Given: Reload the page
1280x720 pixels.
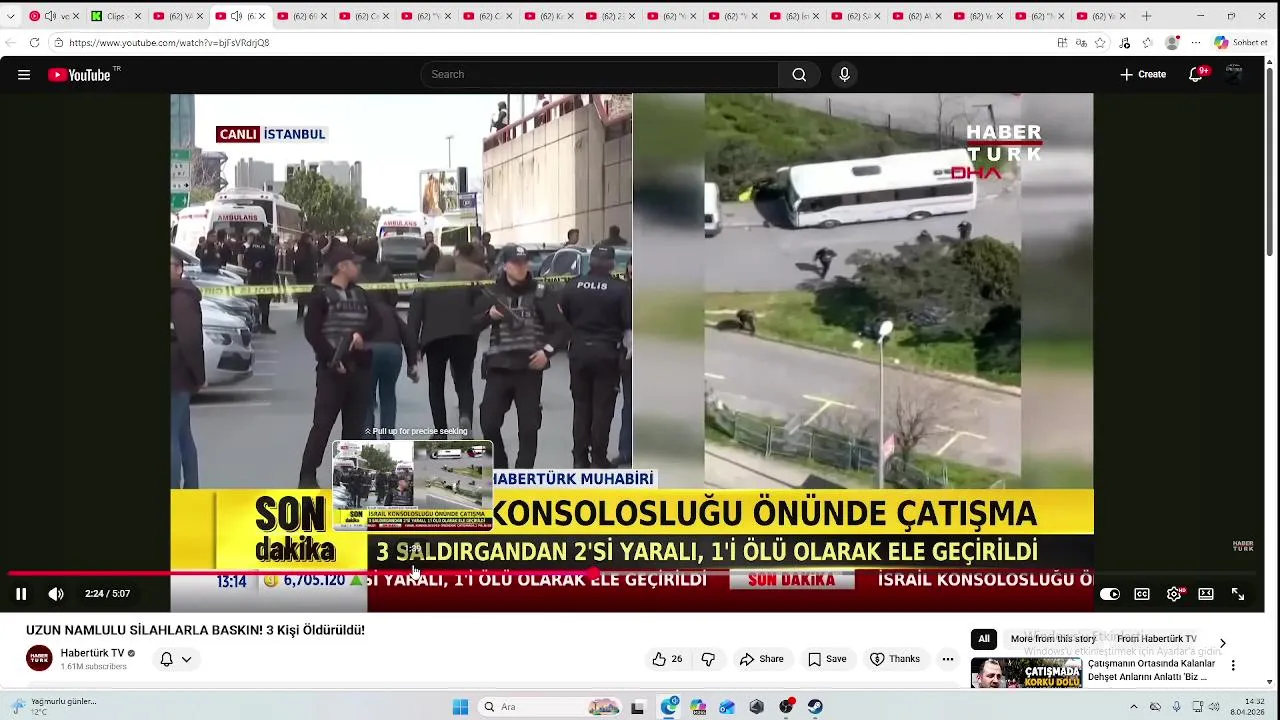Looking at the screenshot, I should click(34, 43).
